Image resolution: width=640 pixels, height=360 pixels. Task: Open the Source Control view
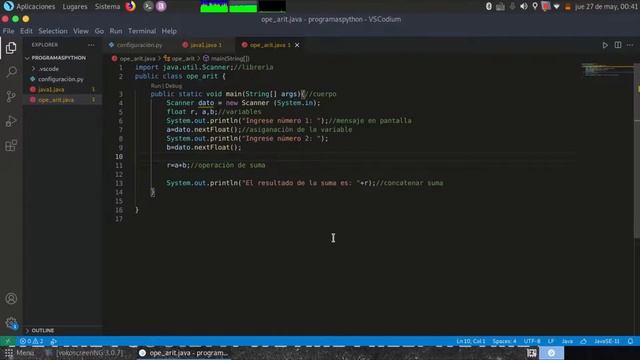(11, 96)
